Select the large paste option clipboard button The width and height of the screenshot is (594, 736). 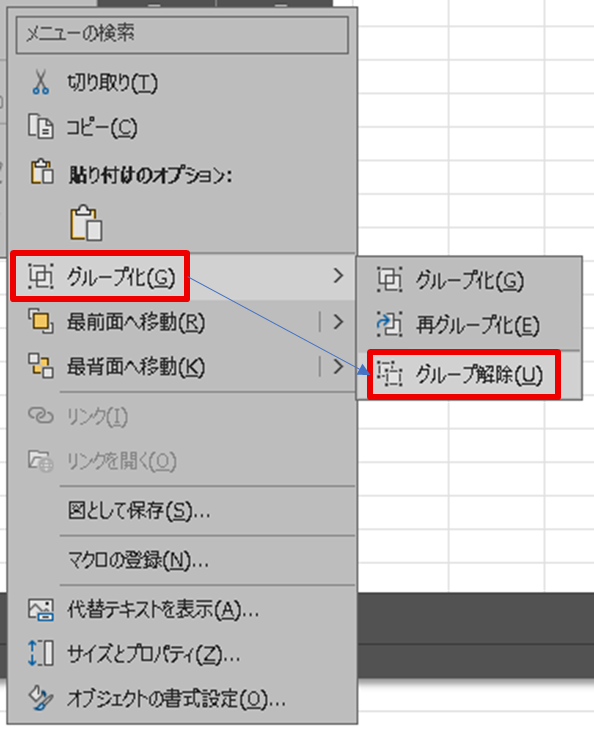click(86, 223)
